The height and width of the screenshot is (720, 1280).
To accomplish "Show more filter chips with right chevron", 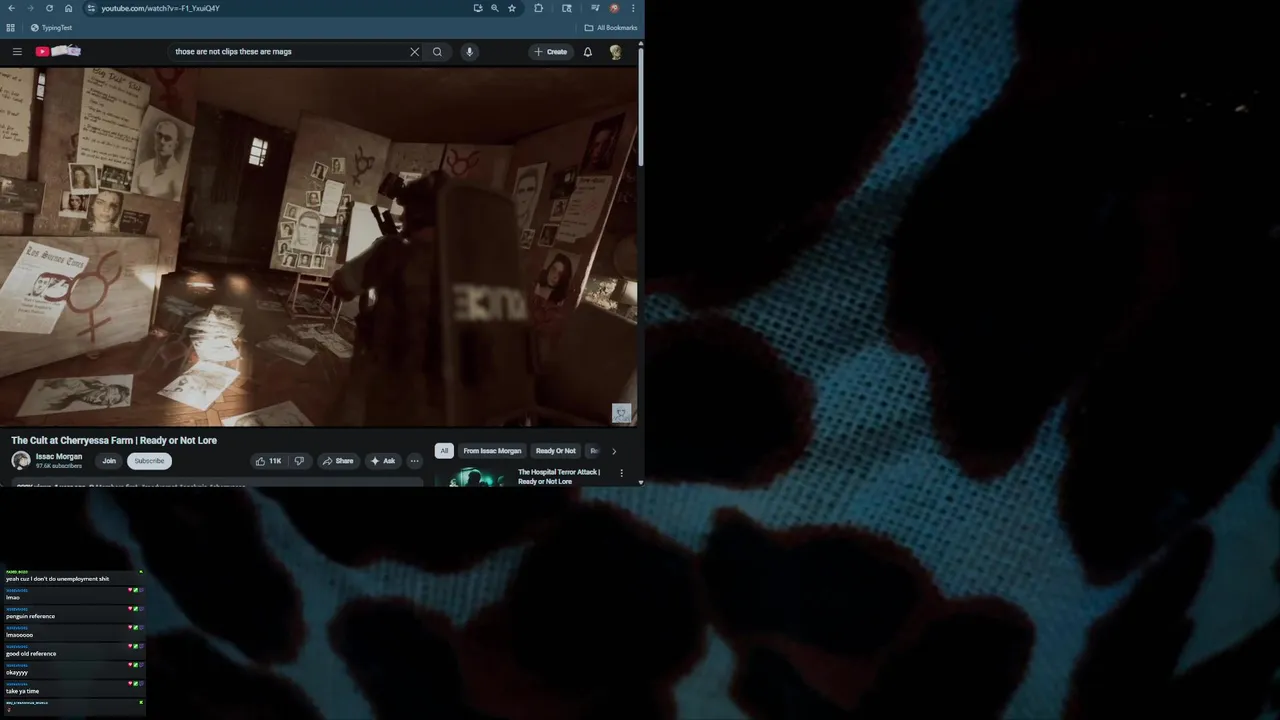I will (x=614, y=451).
